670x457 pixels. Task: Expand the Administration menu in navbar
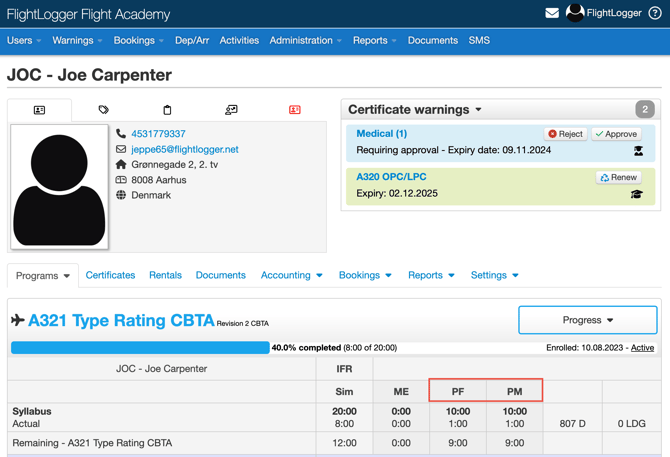click(x=305, y=41)
